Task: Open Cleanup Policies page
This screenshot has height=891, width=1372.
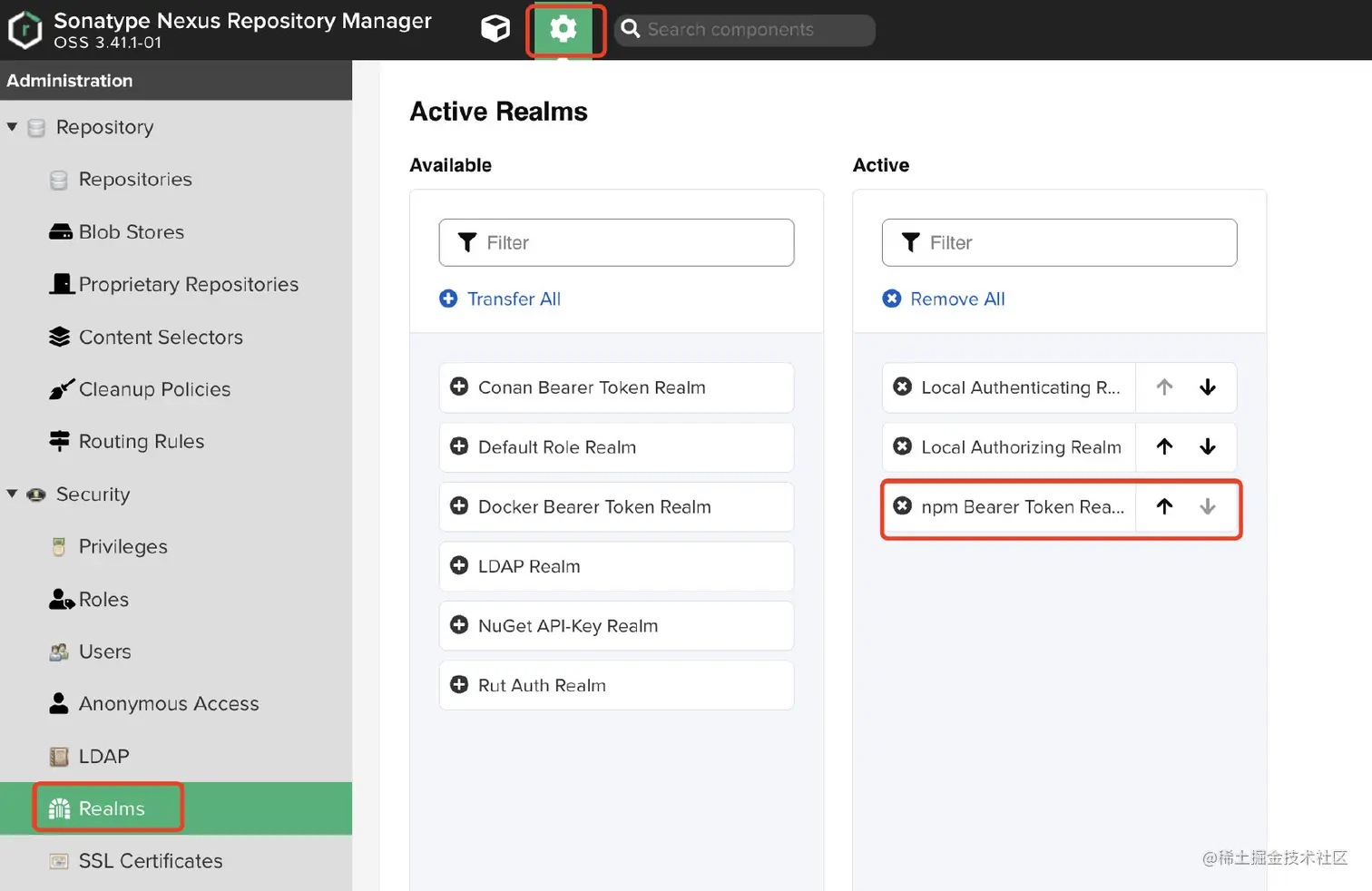Action: 154,389
